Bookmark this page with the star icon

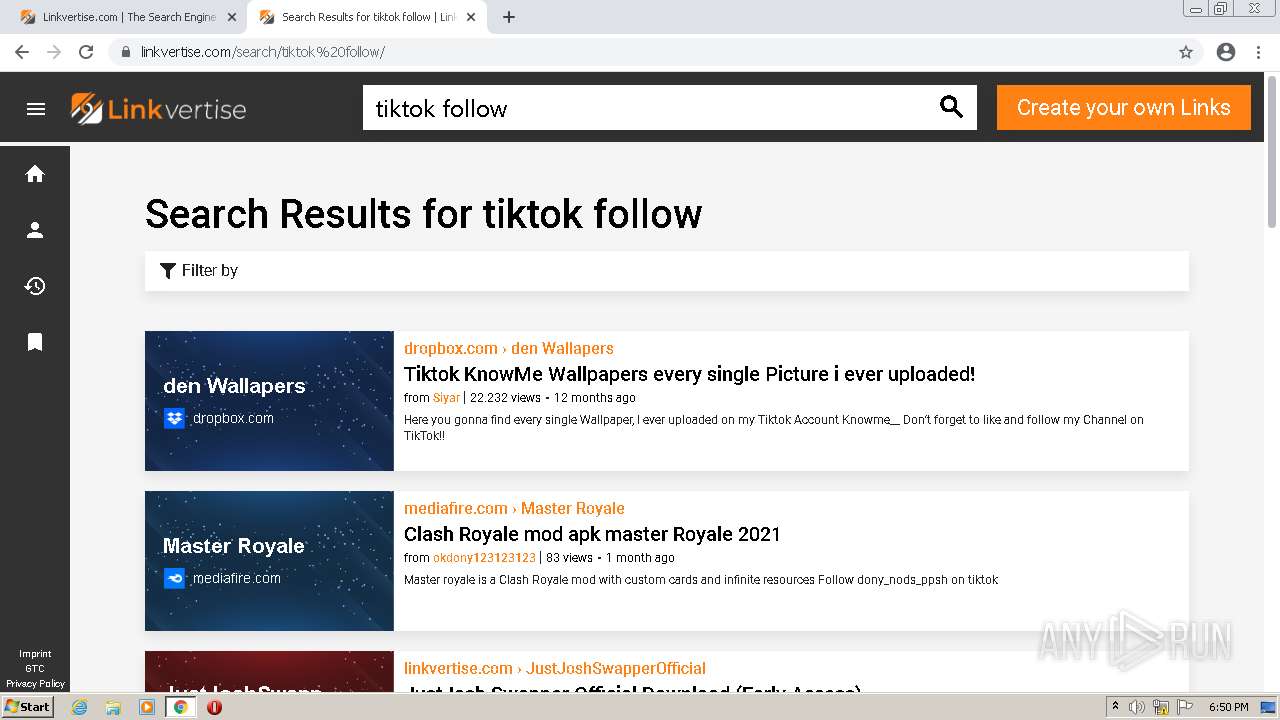coord(1186,52)
